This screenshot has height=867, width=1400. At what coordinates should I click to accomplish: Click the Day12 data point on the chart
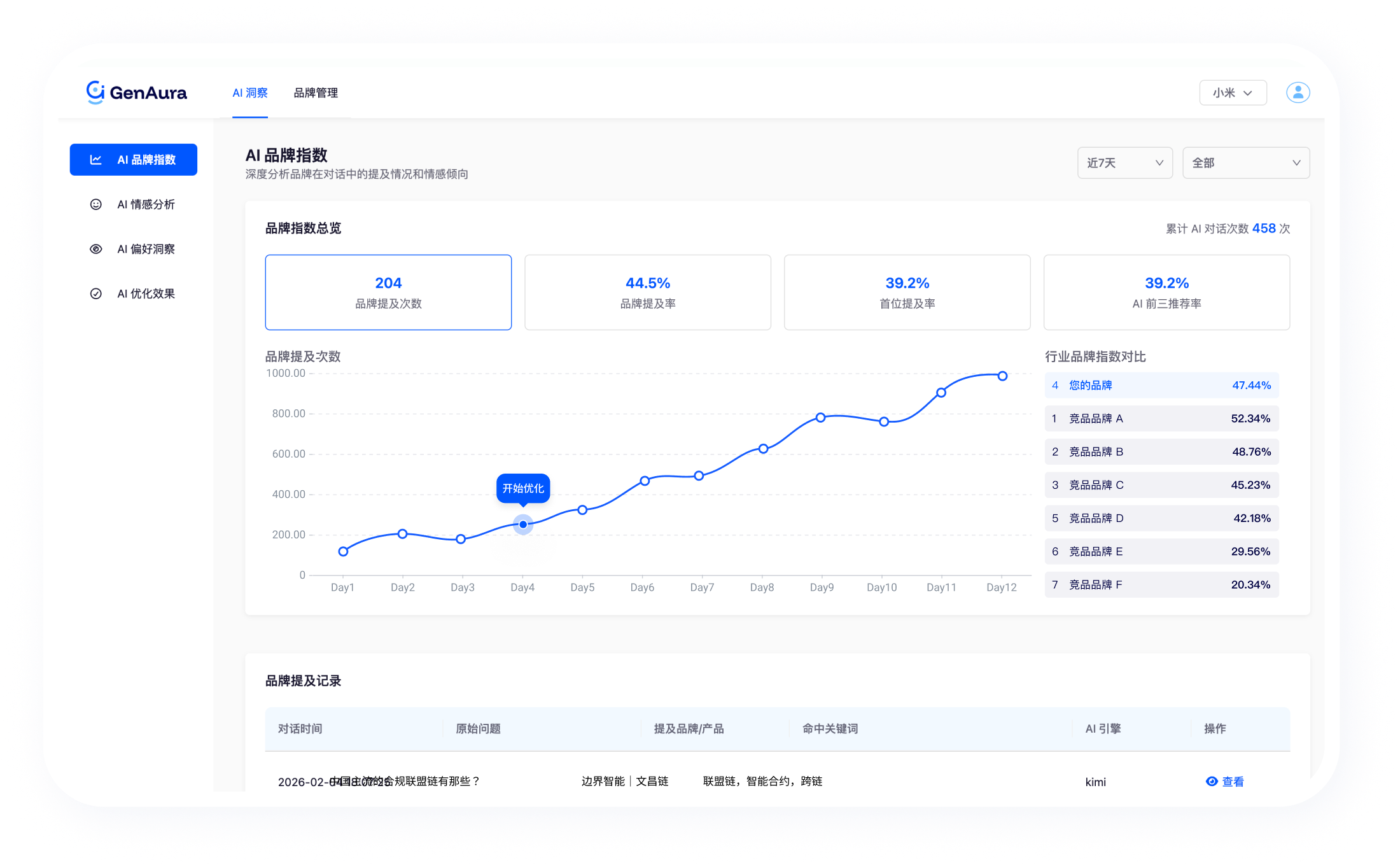[1002, 376]
